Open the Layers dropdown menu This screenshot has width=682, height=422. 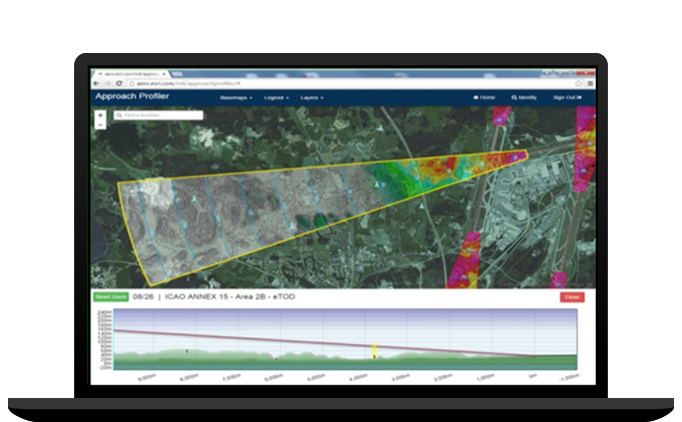[314, 98]
